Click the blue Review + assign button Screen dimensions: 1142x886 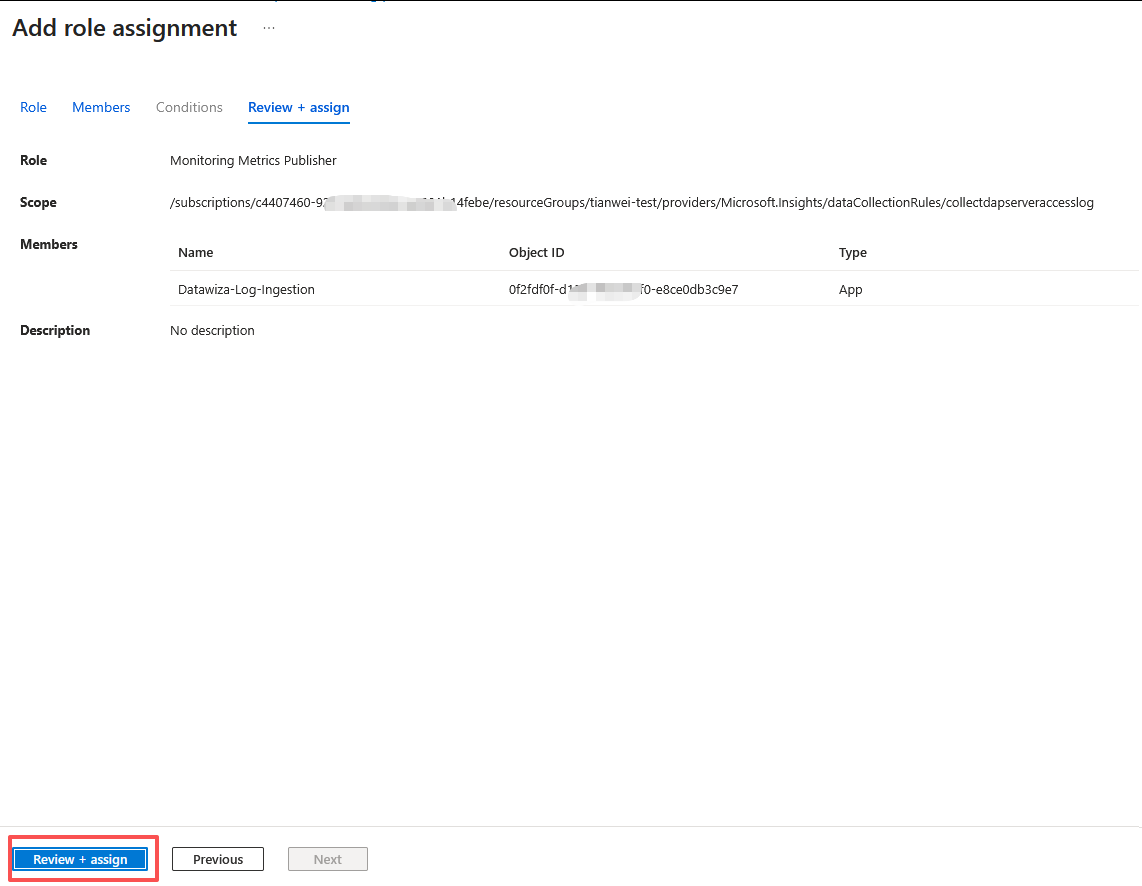(x=80, y=859)
